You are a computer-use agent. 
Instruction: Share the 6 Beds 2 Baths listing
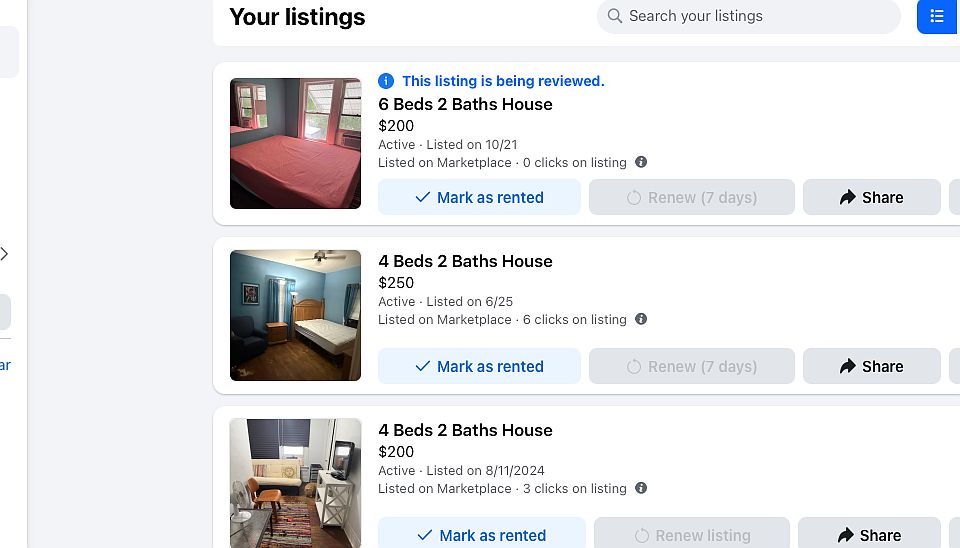(871, 198)
